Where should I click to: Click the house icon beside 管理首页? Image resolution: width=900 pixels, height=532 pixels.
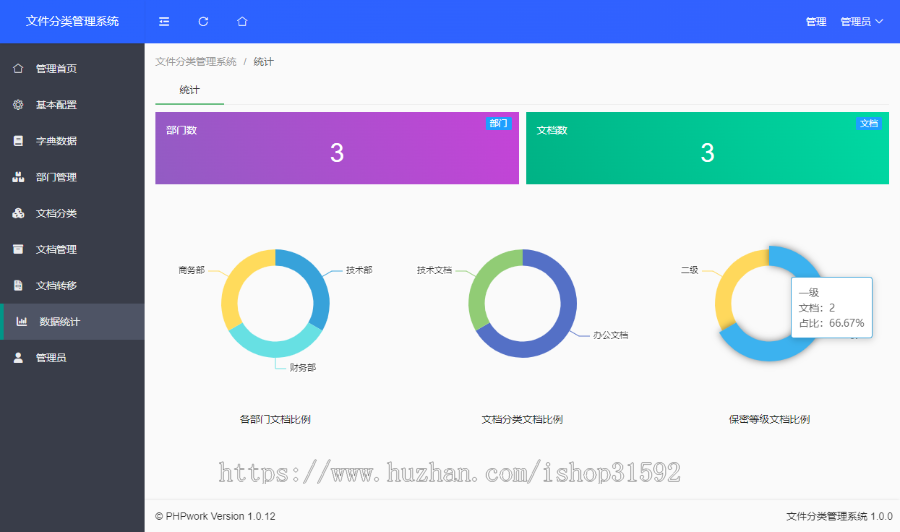pos(18,68)
